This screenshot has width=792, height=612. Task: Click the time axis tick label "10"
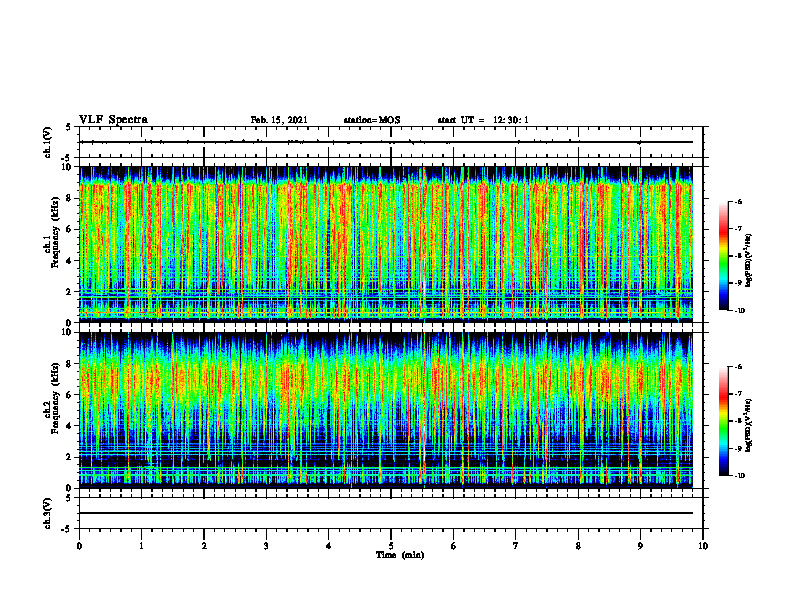click(x=703, y=546)
